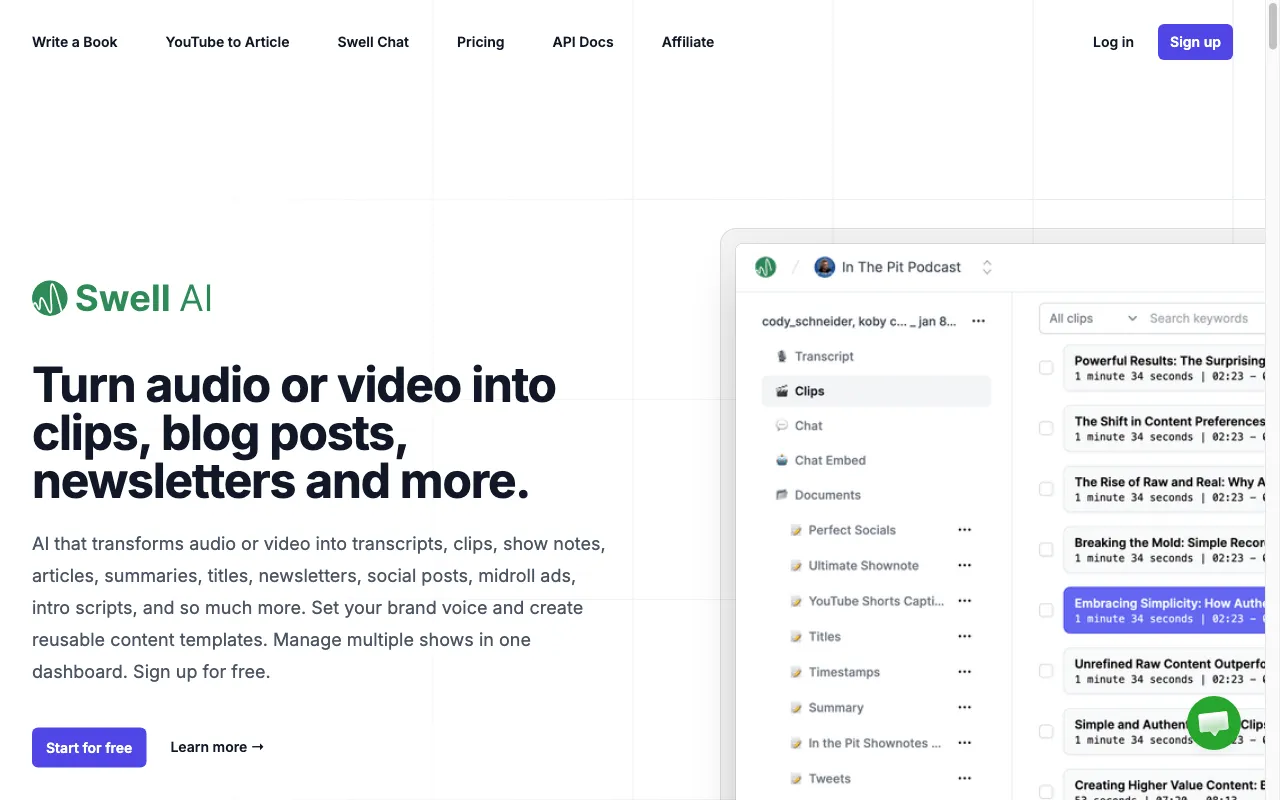Select the Powerful Results clip card
Image resolution: width=1280 pixels, height=800 pixels.
click(1164, 368)
